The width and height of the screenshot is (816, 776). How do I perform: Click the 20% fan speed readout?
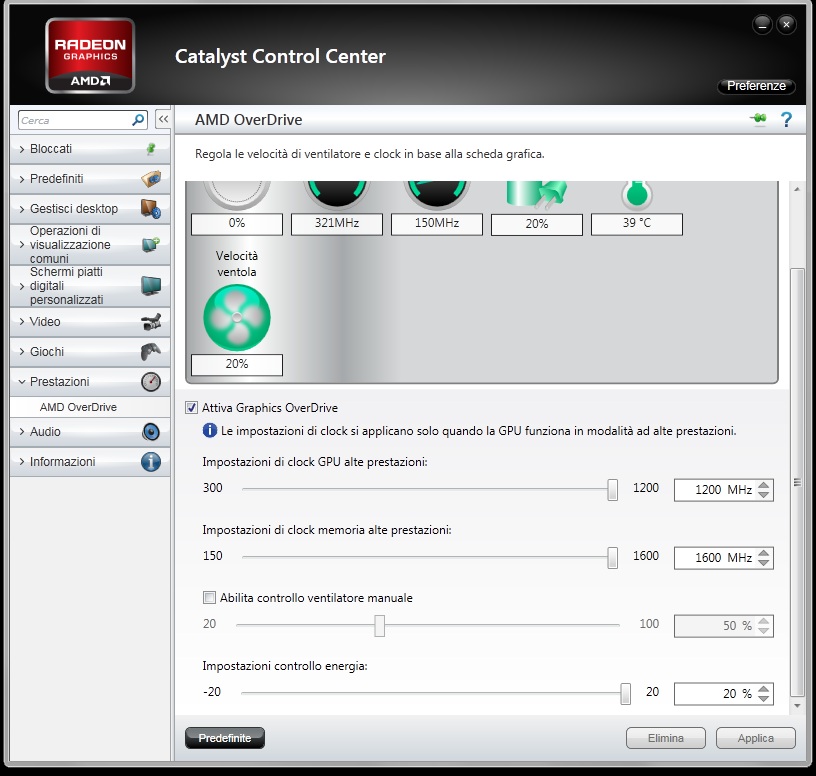237,364
